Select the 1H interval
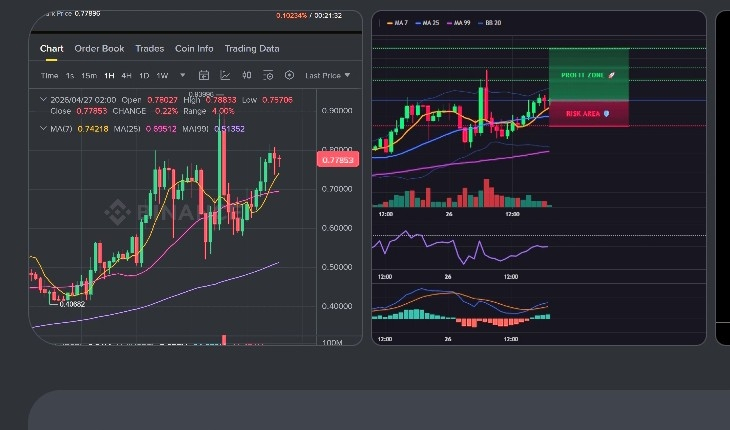The image size is (730, 430). point(109,75)
